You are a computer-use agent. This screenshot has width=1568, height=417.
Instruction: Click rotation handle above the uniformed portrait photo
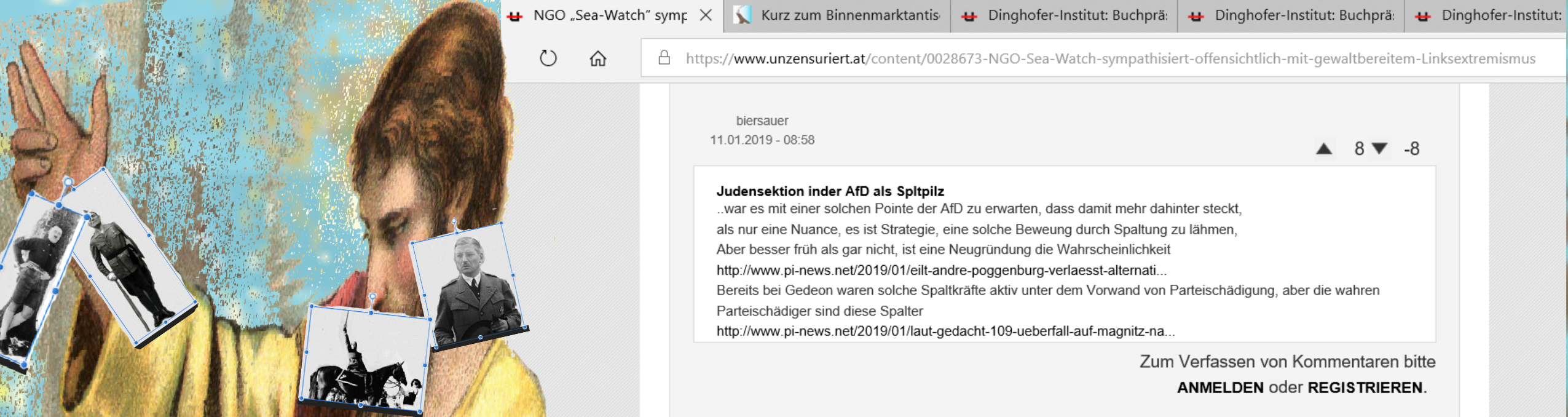[455, 221]
